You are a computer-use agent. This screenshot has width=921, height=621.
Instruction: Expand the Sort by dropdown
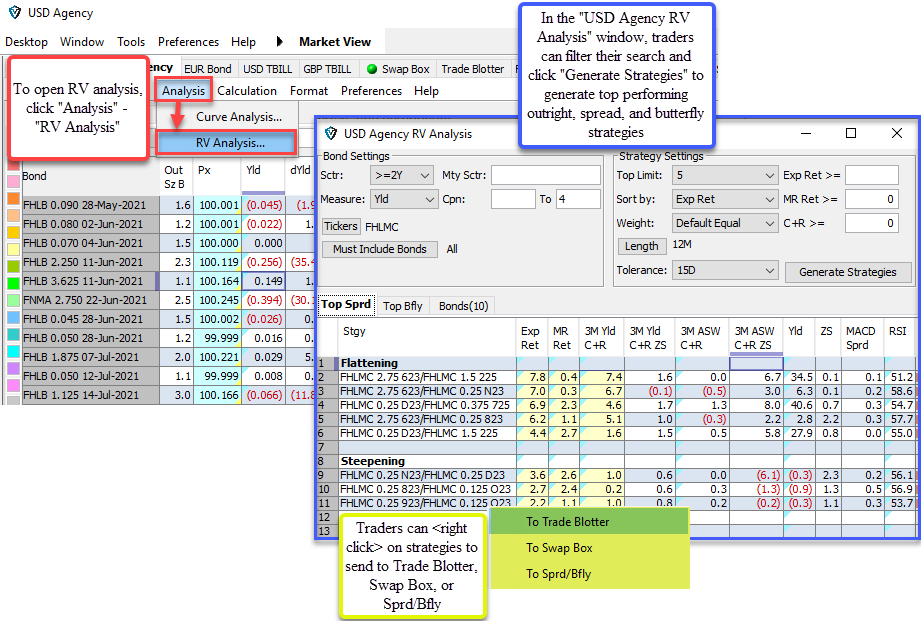point(725,199)
